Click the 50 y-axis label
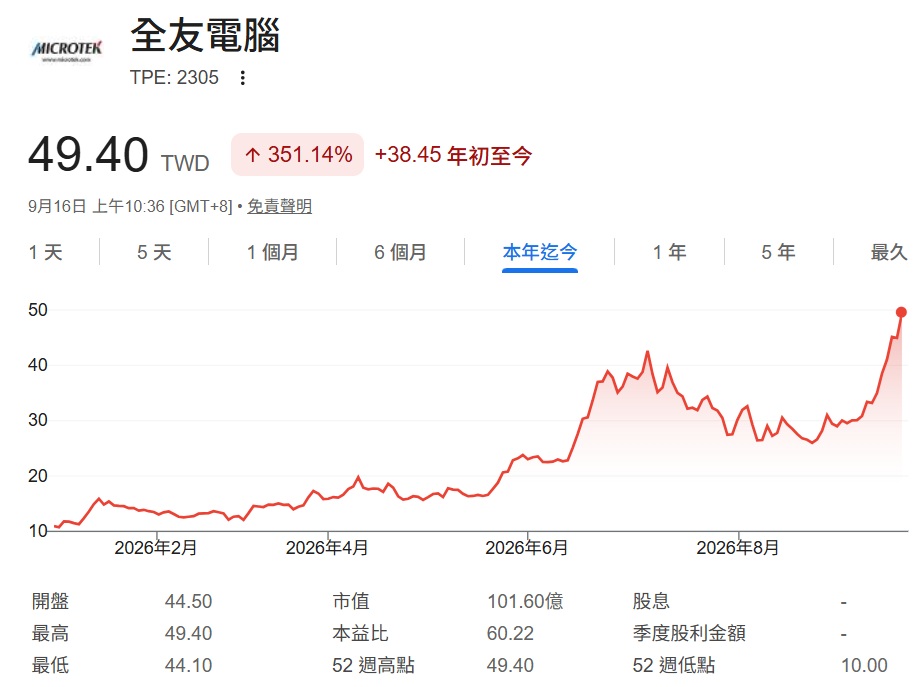 click(38, 310)
